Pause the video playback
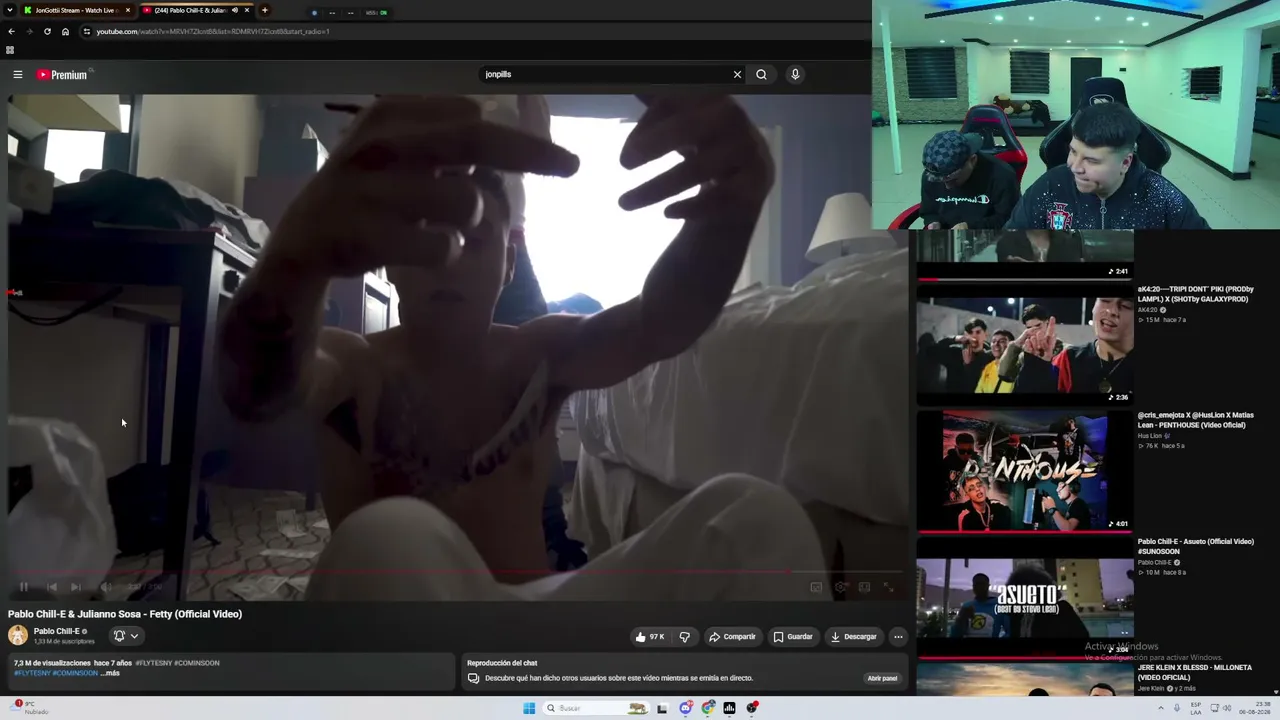Image resolution: width=1280 pixels, height=720 pixels. 23,587
